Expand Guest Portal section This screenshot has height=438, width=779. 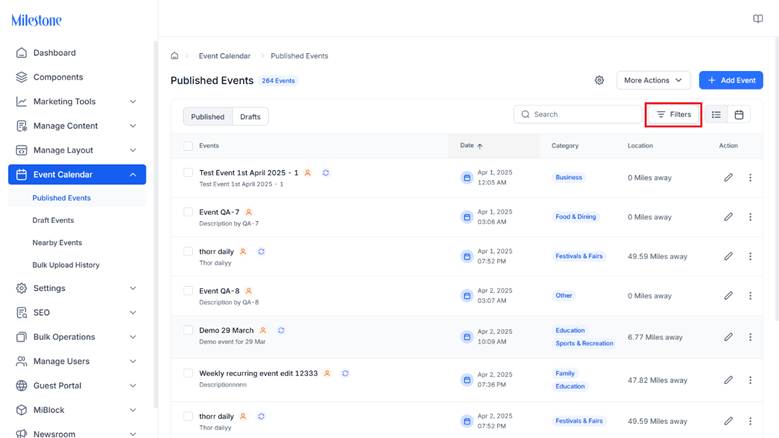tap(77, 385)
